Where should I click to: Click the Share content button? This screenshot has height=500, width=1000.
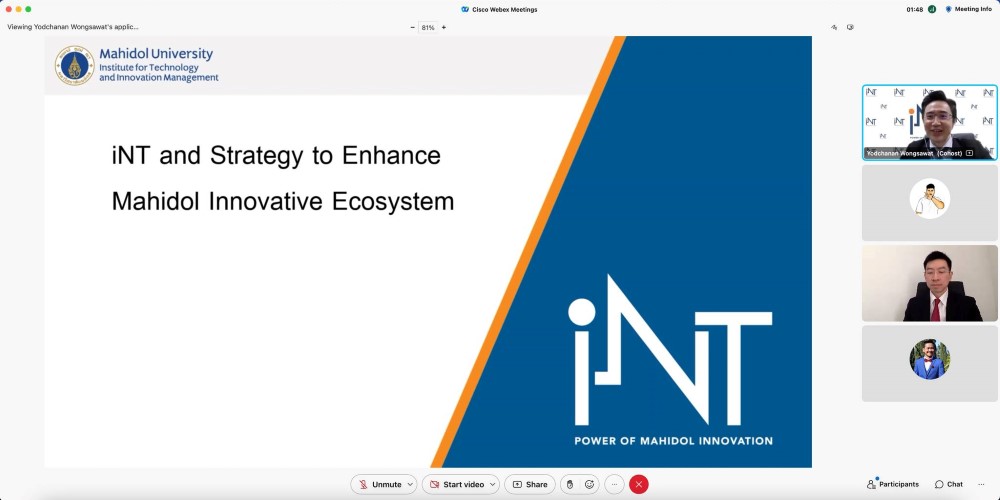pos(530,484)
